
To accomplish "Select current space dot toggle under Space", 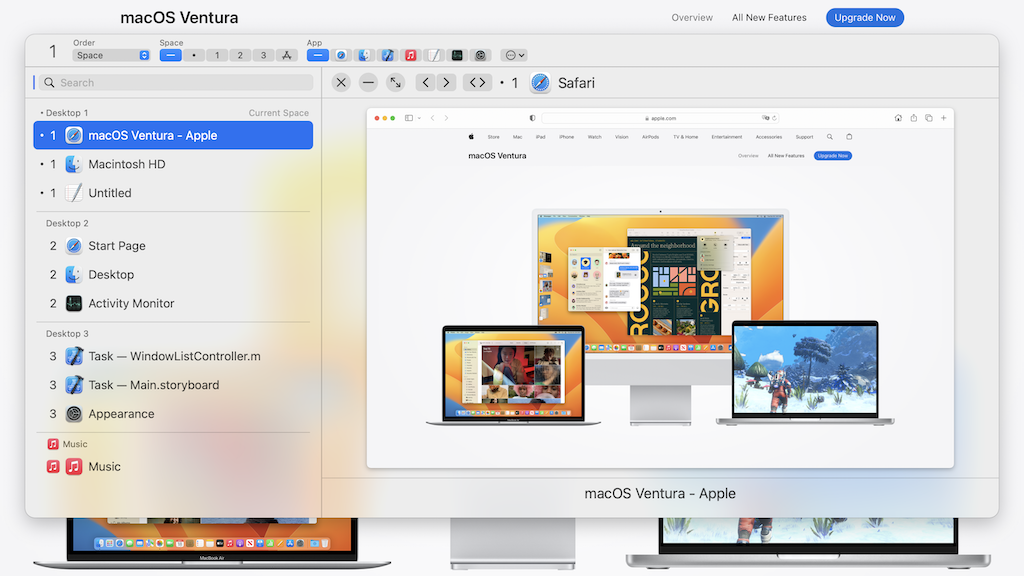I will (x=194, y=56).
